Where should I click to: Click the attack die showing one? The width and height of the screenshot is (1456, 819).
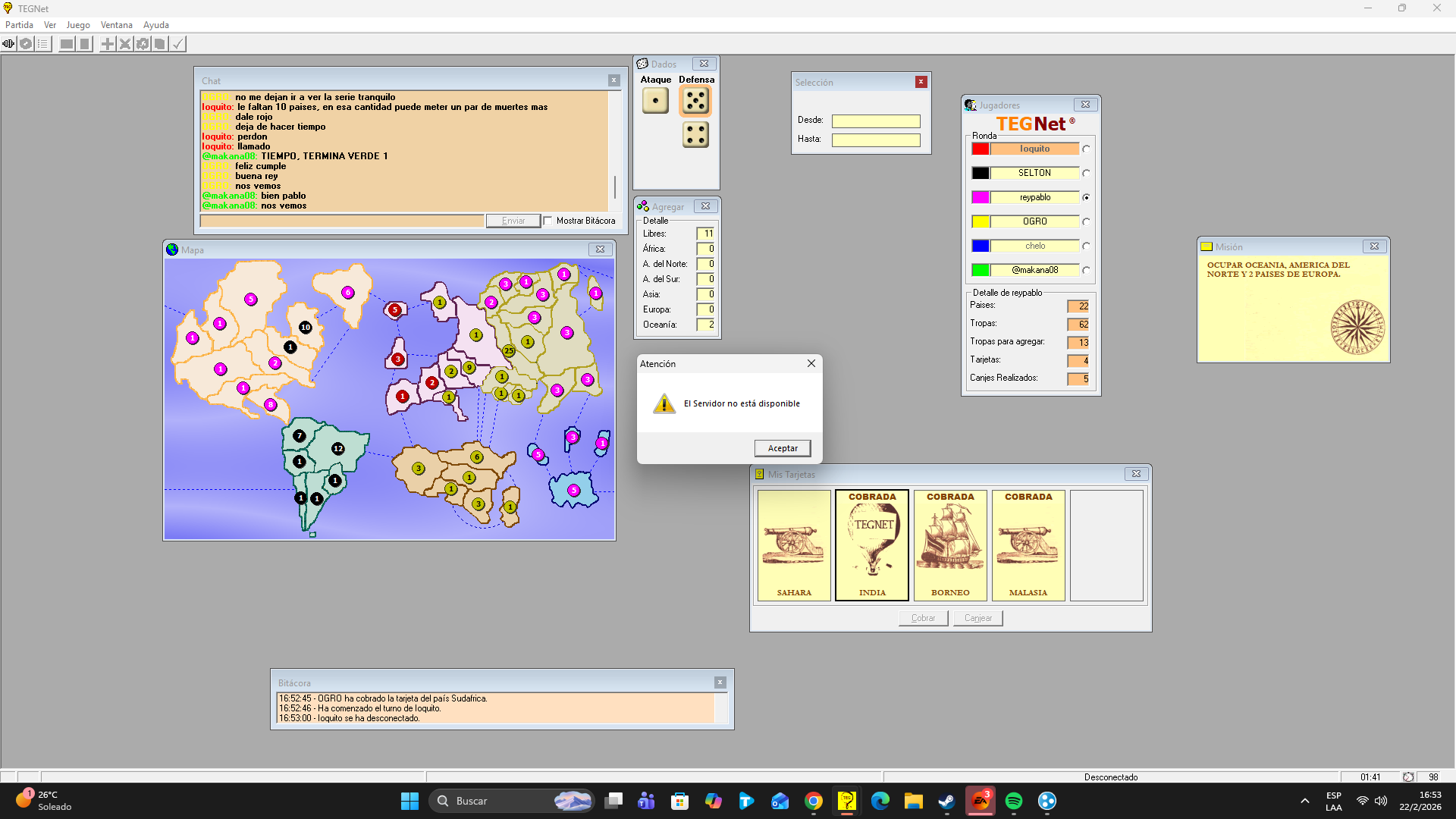(x=655, y=100)
